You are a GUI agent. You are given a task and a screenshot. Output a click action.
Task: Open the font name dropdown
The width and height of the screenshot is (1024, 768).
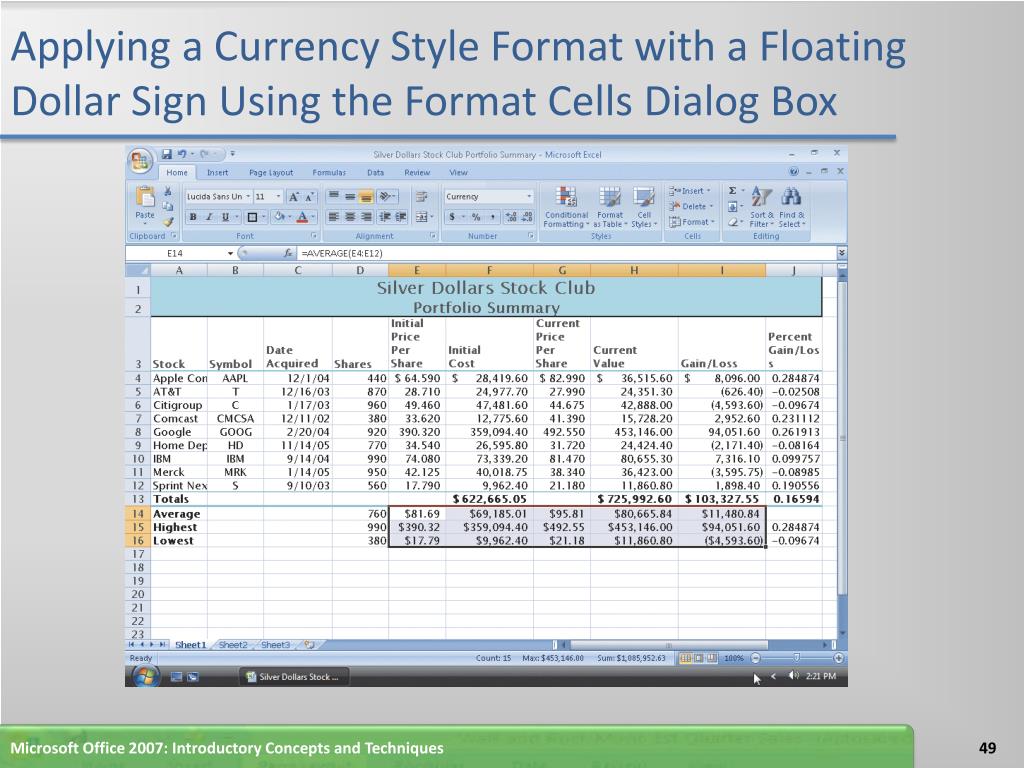click(248, 196)
